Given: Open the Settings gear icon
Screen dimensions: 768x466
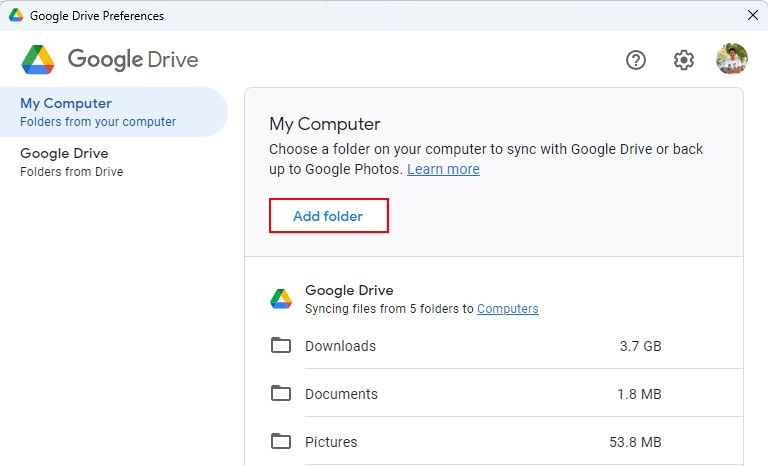Looking at the screenshot, I should coord(684,60).
